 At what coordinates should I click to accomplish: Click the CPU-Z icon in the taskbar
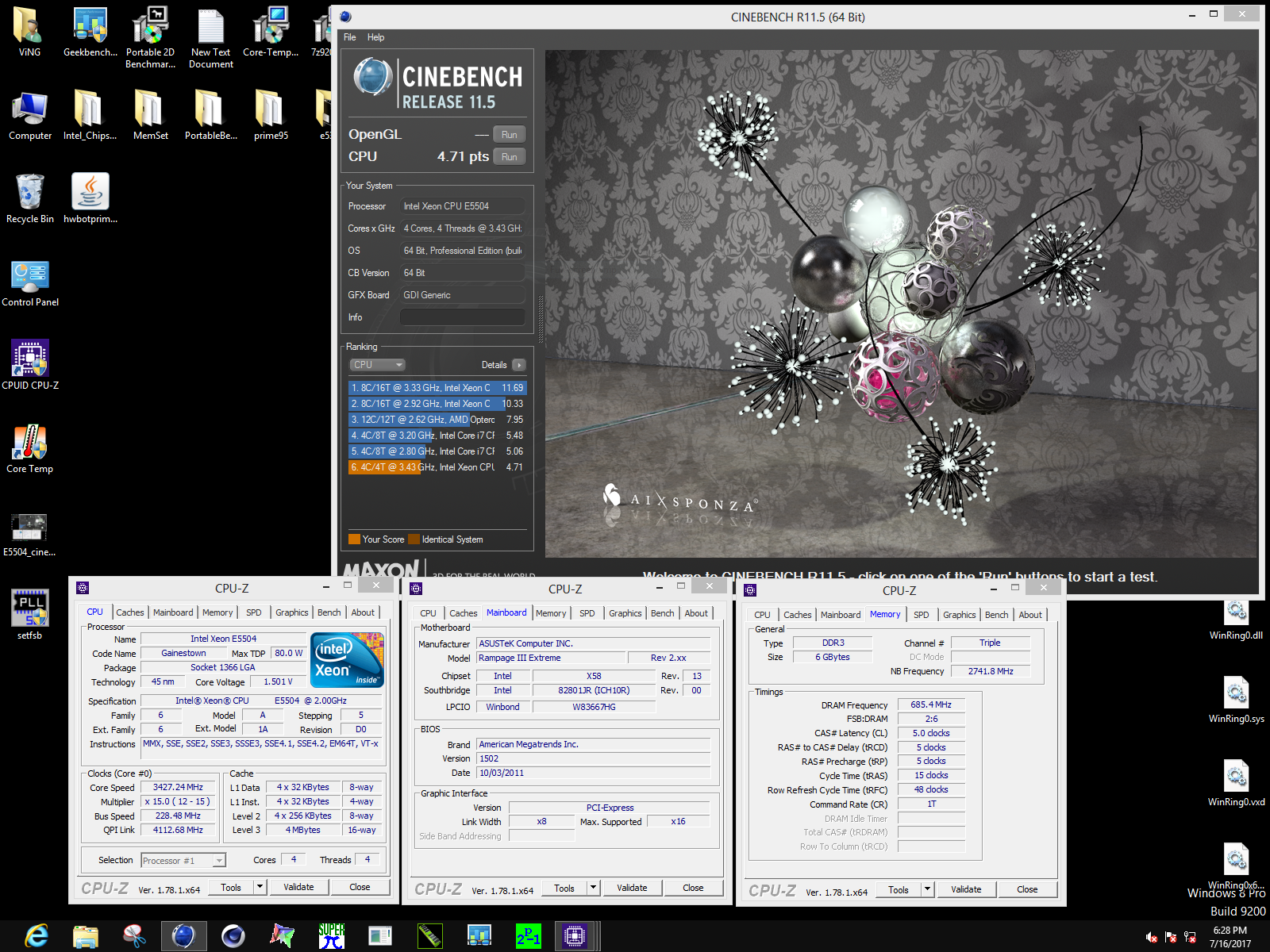coord(574,936)
